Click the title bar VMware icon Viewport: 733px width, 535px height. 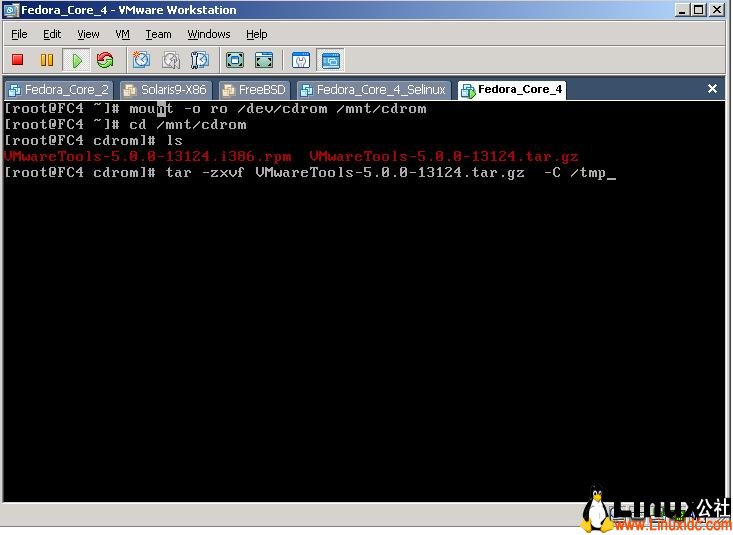(x=12, y=10)
